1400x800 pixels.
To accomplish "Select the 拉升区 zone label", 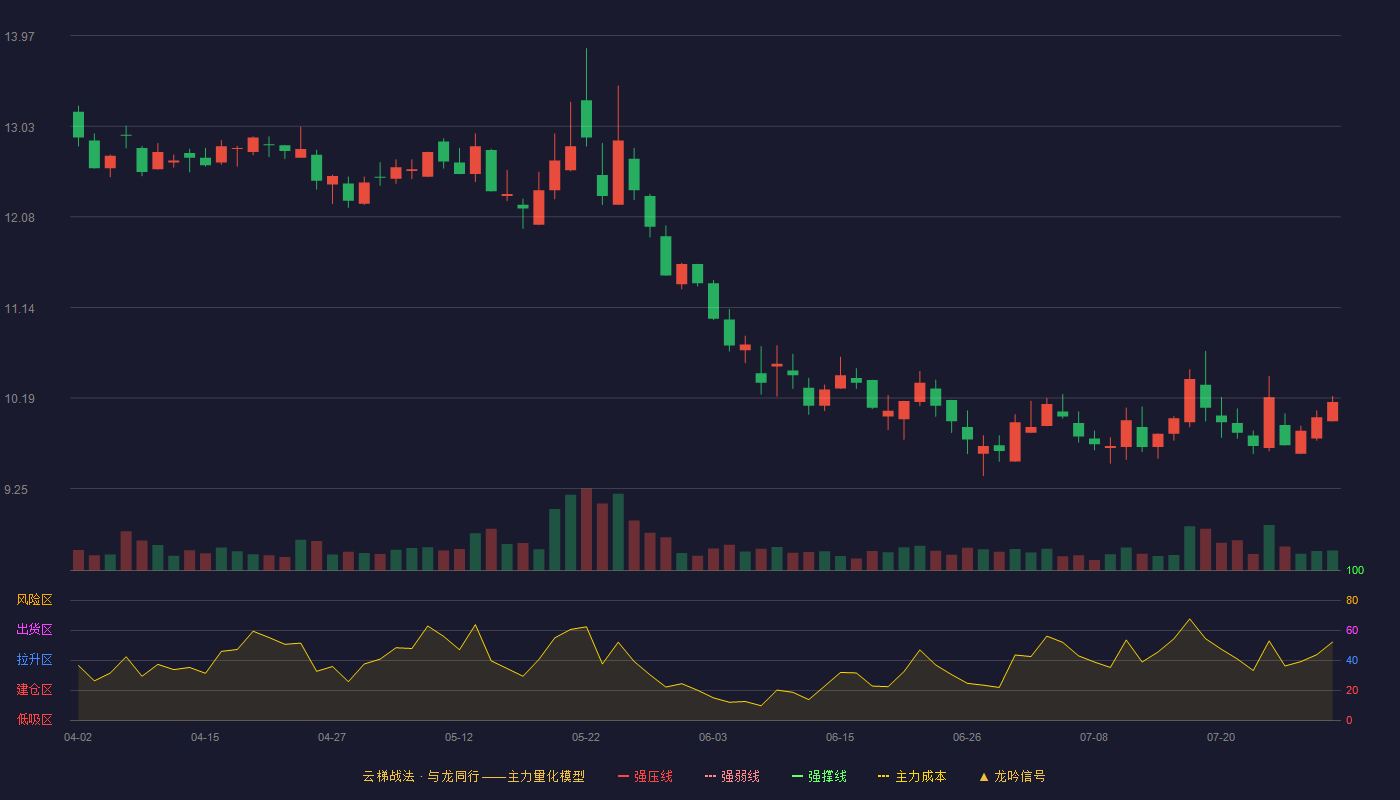I will point(34,660).
